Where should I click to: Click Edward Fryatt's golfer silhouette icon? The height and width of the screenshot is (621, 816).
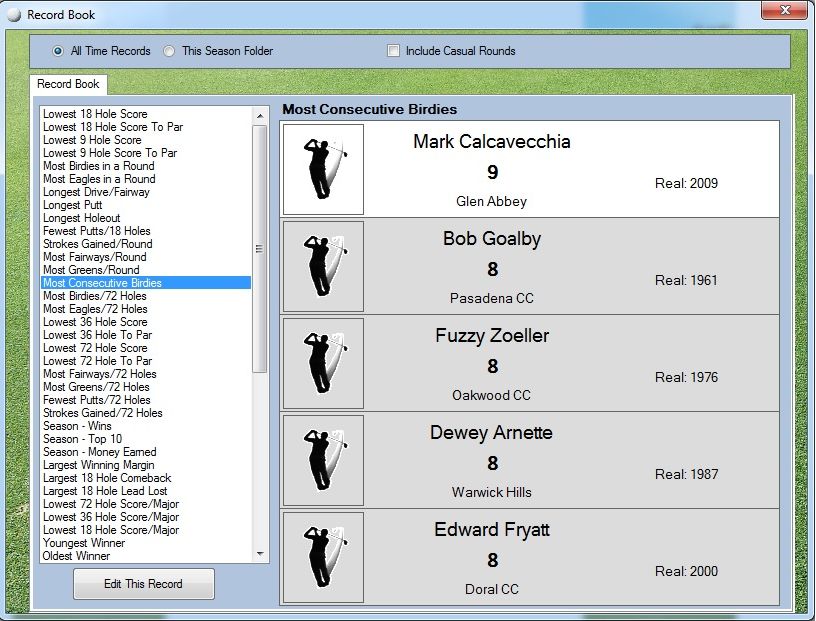point(323,557)
